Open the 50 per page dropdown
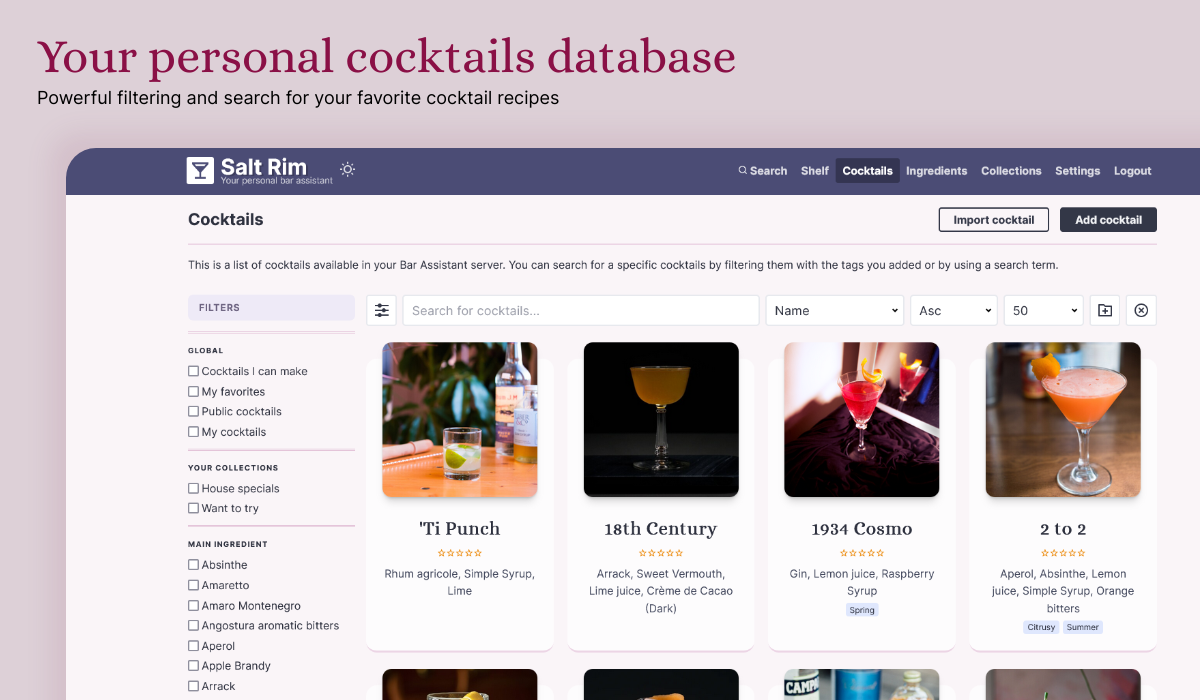Viewport: 1200px width, 700px height. click(1044, 310)
